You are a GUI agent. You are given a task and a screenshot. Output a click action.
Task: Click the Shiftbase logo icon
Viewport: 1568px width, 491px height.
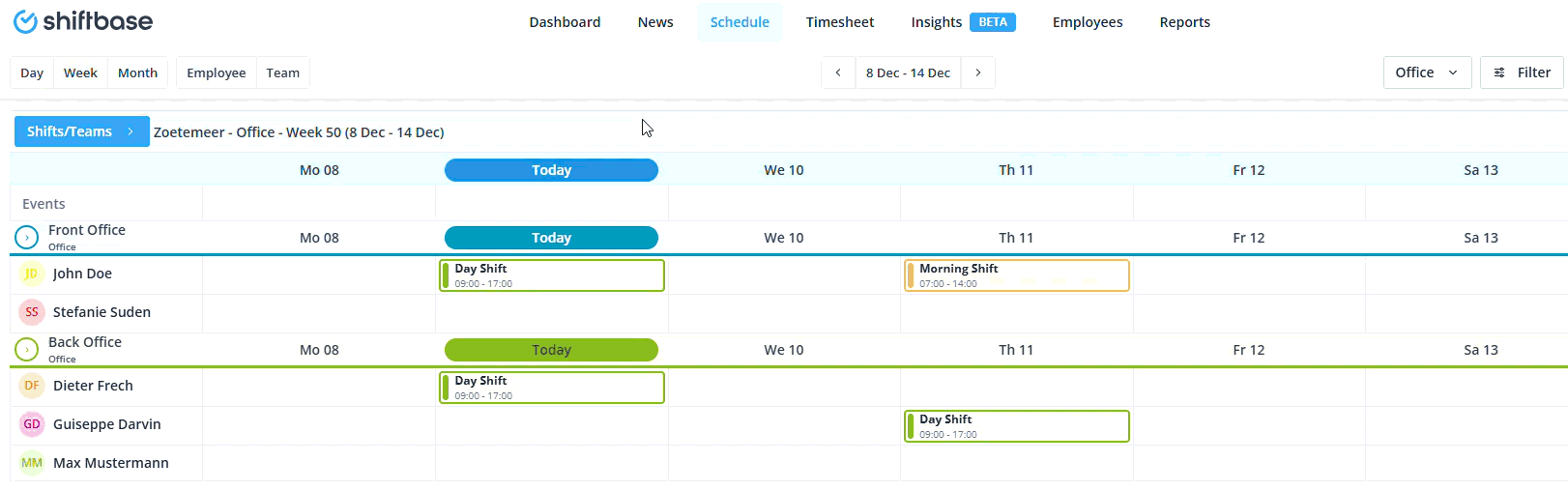point(26,21)
